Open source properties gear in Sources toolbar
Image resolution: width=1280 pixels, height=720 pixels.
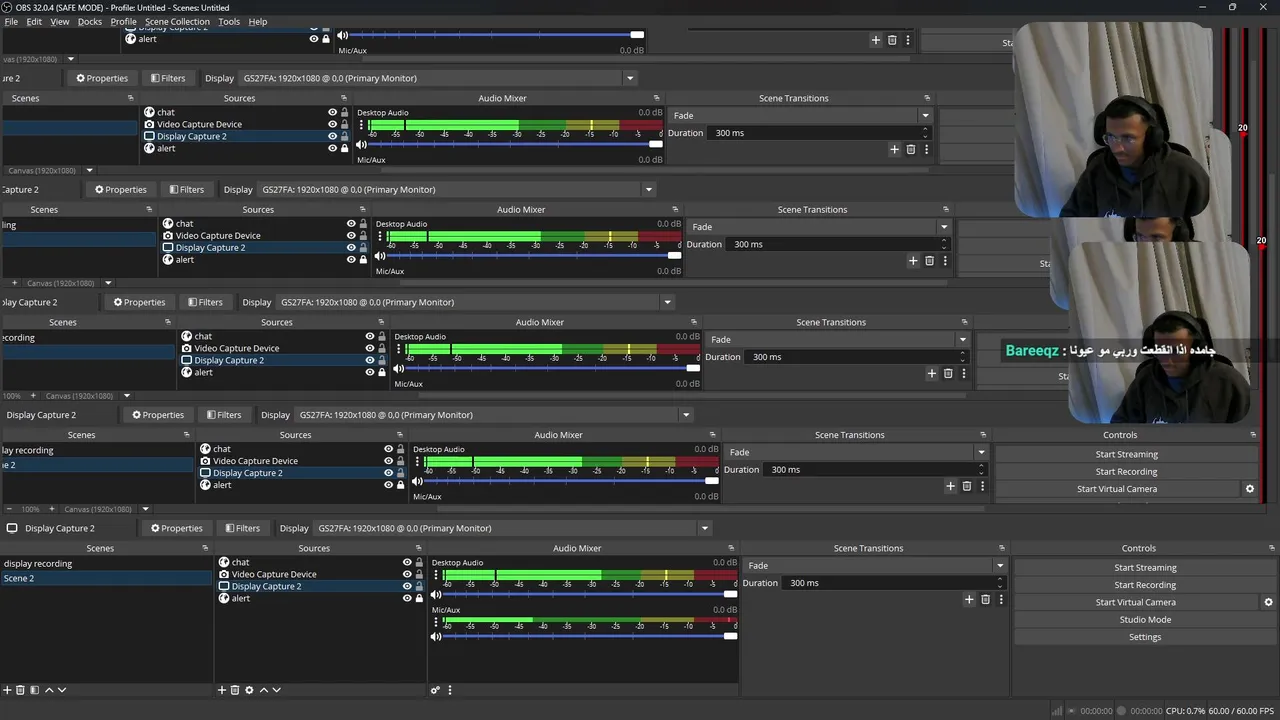249,690
